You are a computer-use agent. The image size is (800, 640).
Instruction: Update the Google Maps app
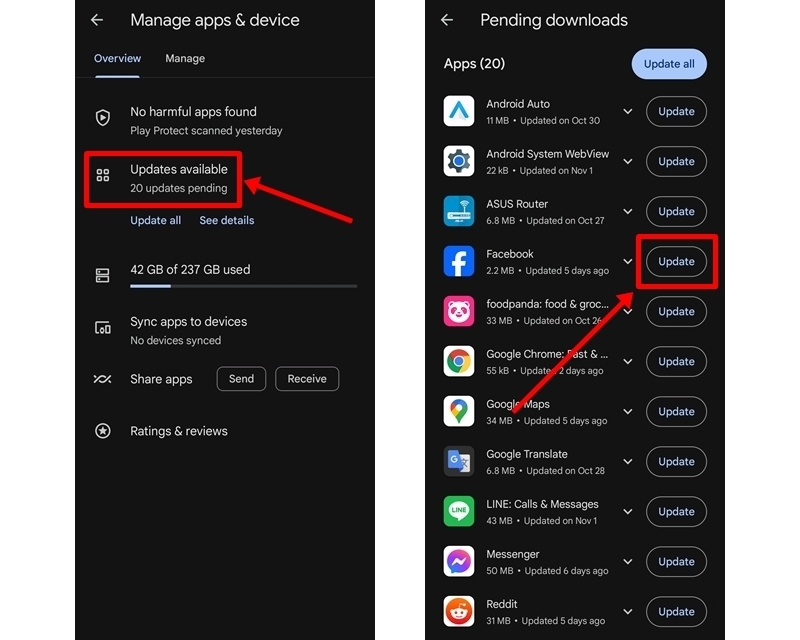pos(677,411)
